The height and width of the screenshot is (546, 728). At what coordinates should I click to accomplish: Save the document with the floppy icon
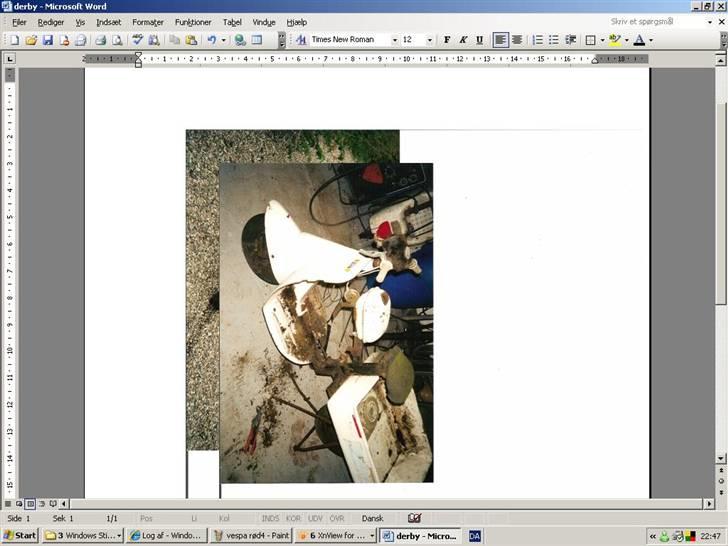pyautogui.click(x=47, y=40)
